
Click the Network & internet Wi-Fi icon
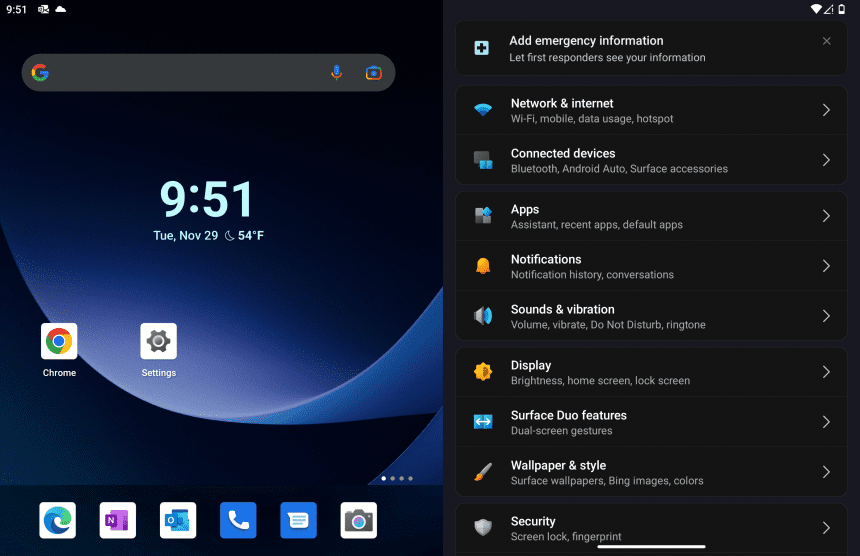pos(483,110)
